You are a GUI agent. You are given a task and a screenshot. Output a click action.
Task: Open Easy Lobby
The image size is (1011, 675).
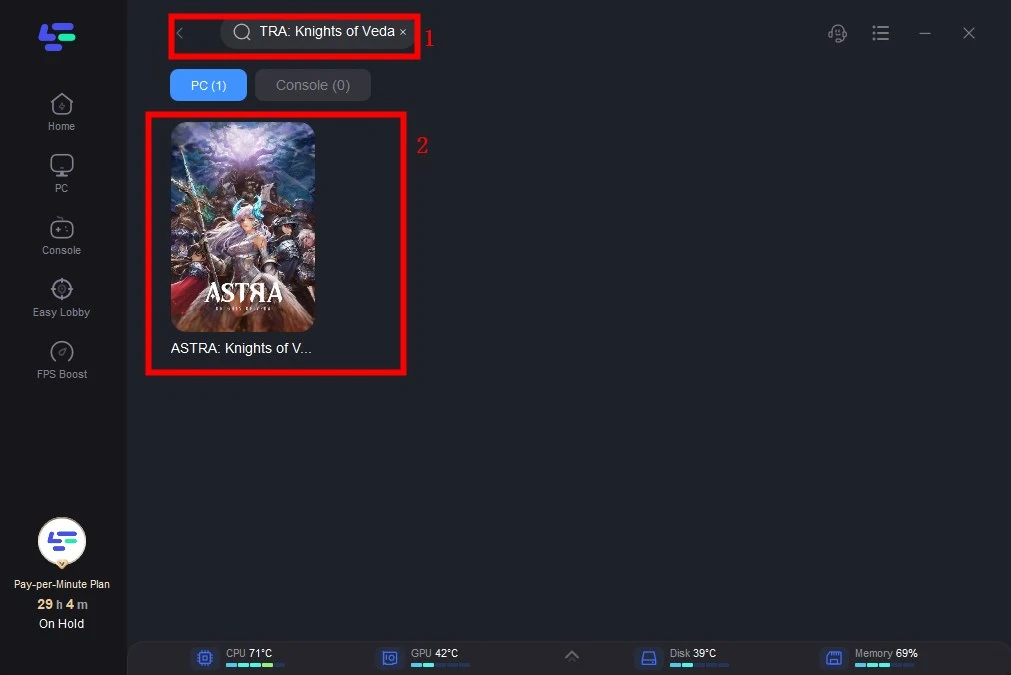coord(61,297)
